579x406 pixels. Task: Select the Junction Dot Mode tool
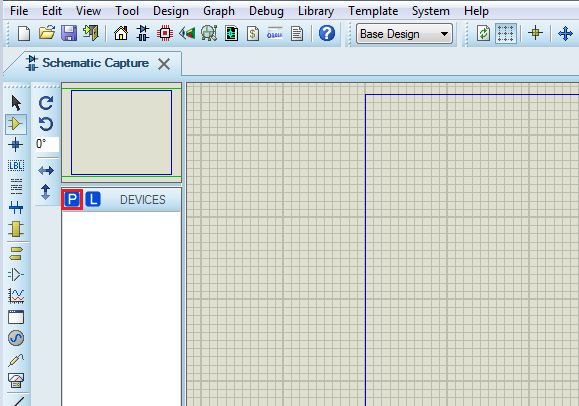[x=16, y=145]
